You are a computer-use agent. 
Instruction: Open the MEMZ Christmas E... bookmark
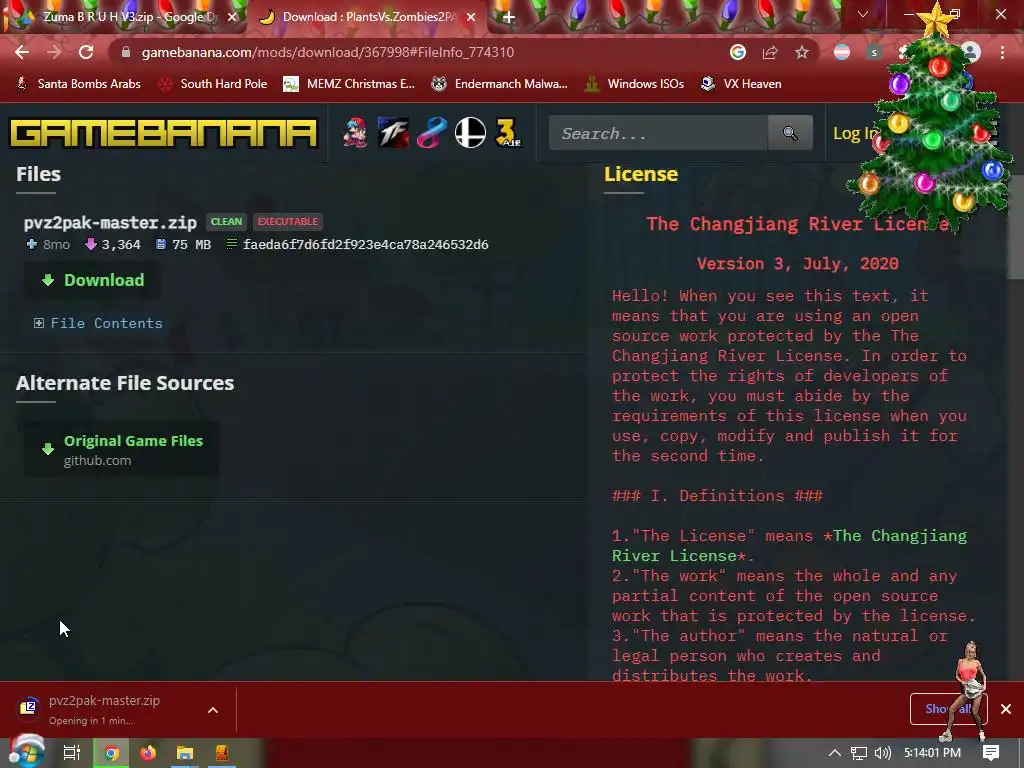pyautogui.click(x=349, y=84)
